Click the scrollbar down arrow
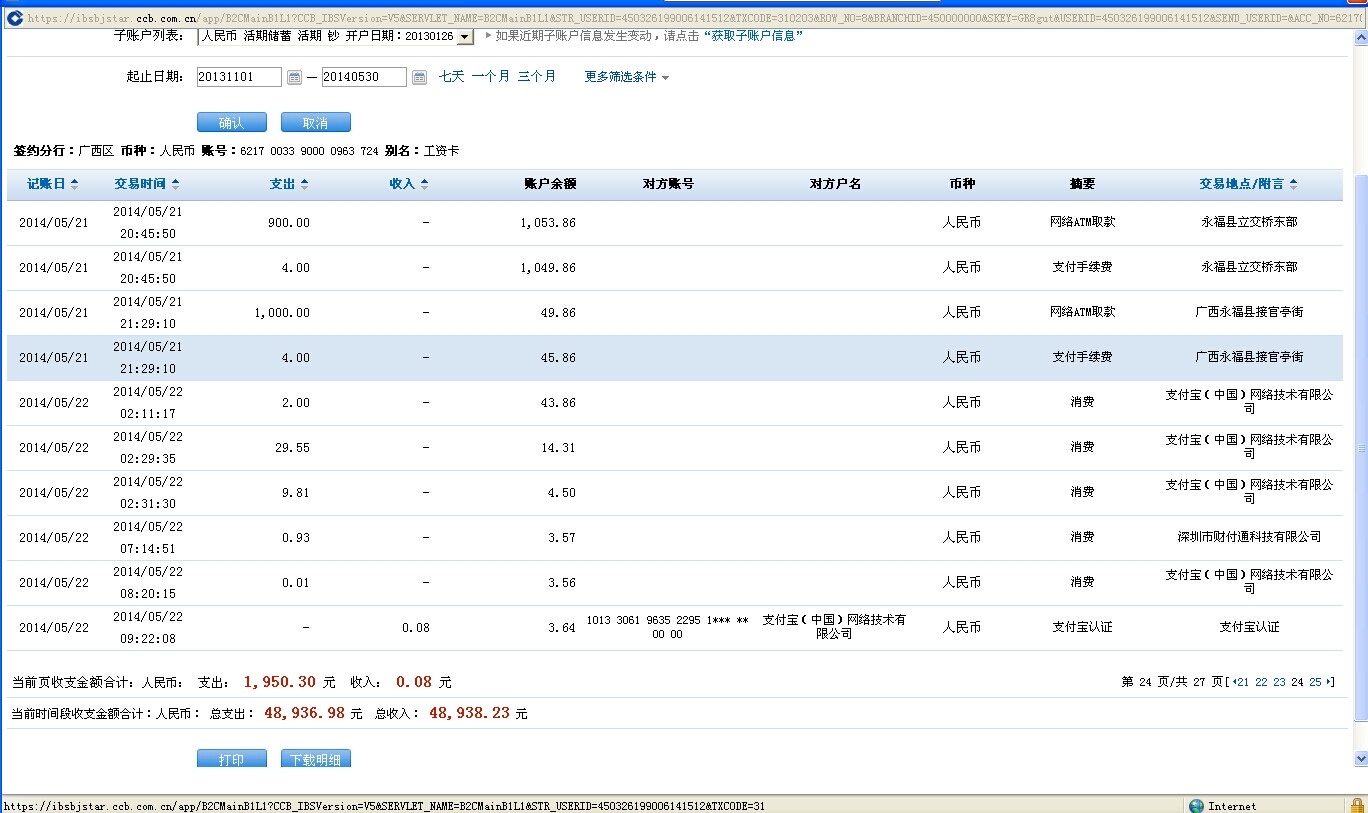Screen dimensions: 1368x813 [x=1360, y=759]
